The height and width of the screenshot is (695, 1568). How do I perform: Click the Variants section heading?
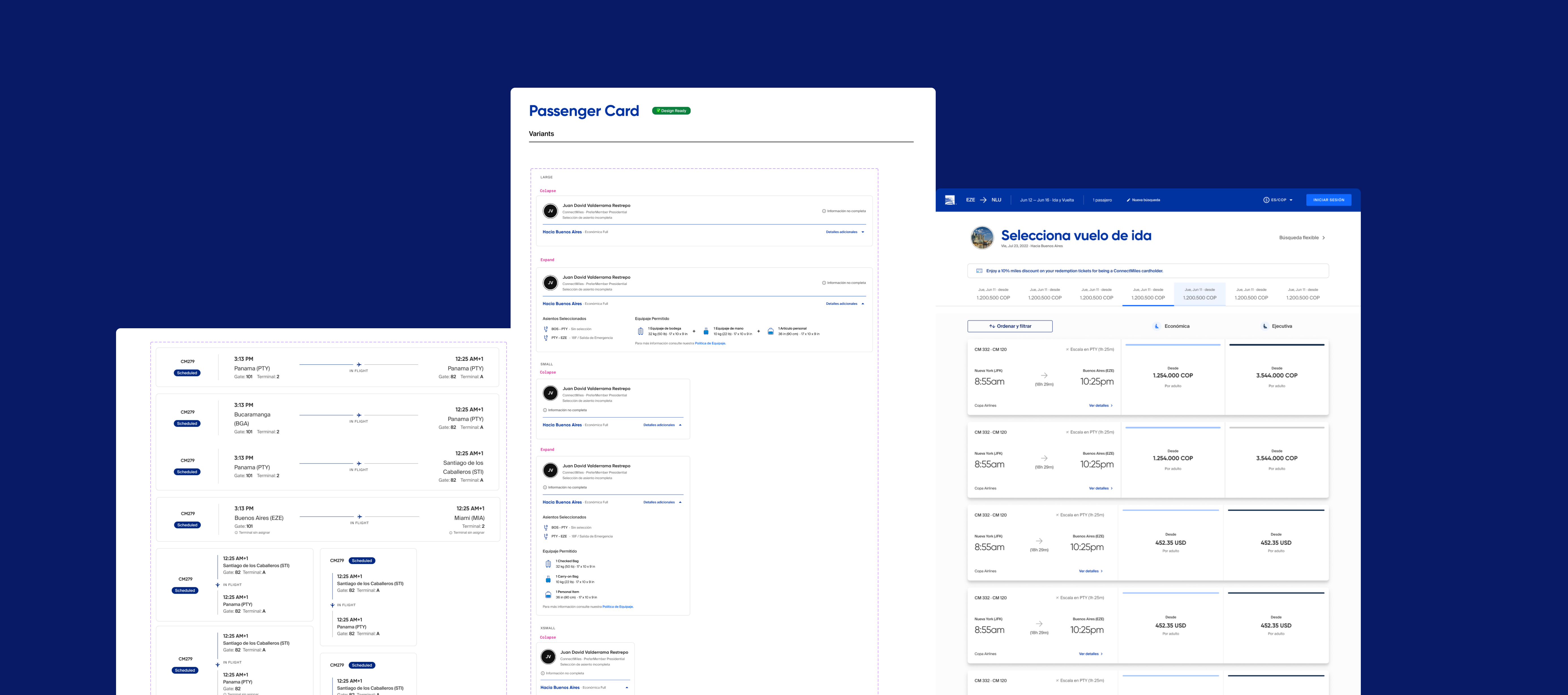click(x=541, y=134)
